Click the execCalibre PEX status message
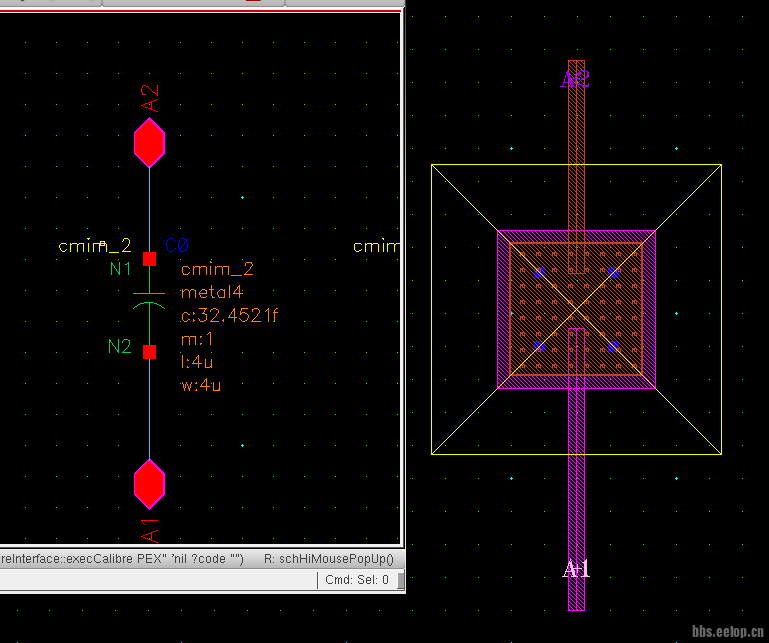Screen dimensions: 769x643 (122, 559)
